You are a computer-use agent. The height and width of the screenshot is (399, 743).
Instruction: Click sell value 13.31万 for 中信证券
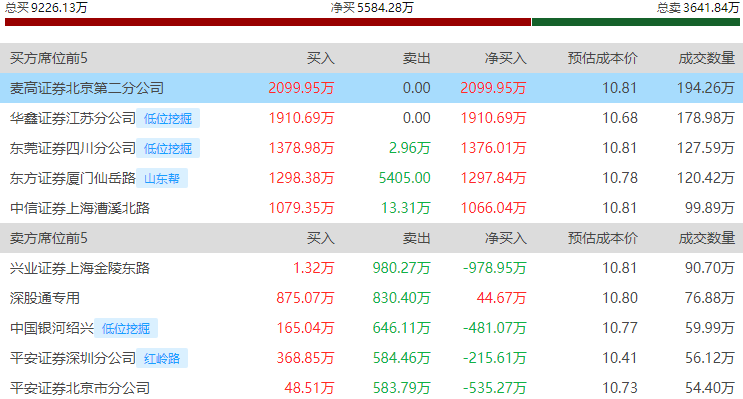point(406,208)
